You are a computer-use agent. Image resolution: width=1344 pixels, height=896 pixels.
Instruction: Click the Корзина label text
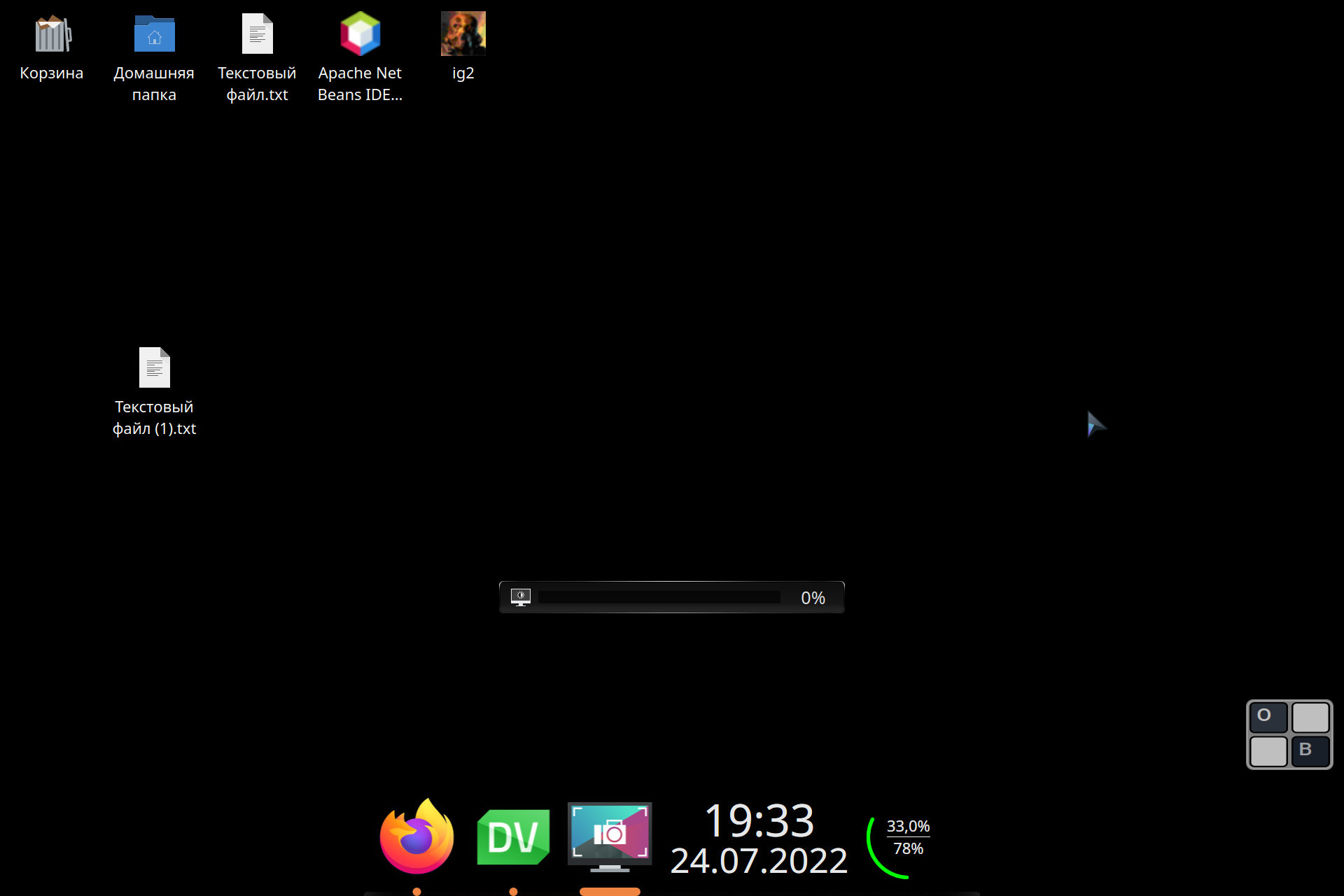click(52, 73)
